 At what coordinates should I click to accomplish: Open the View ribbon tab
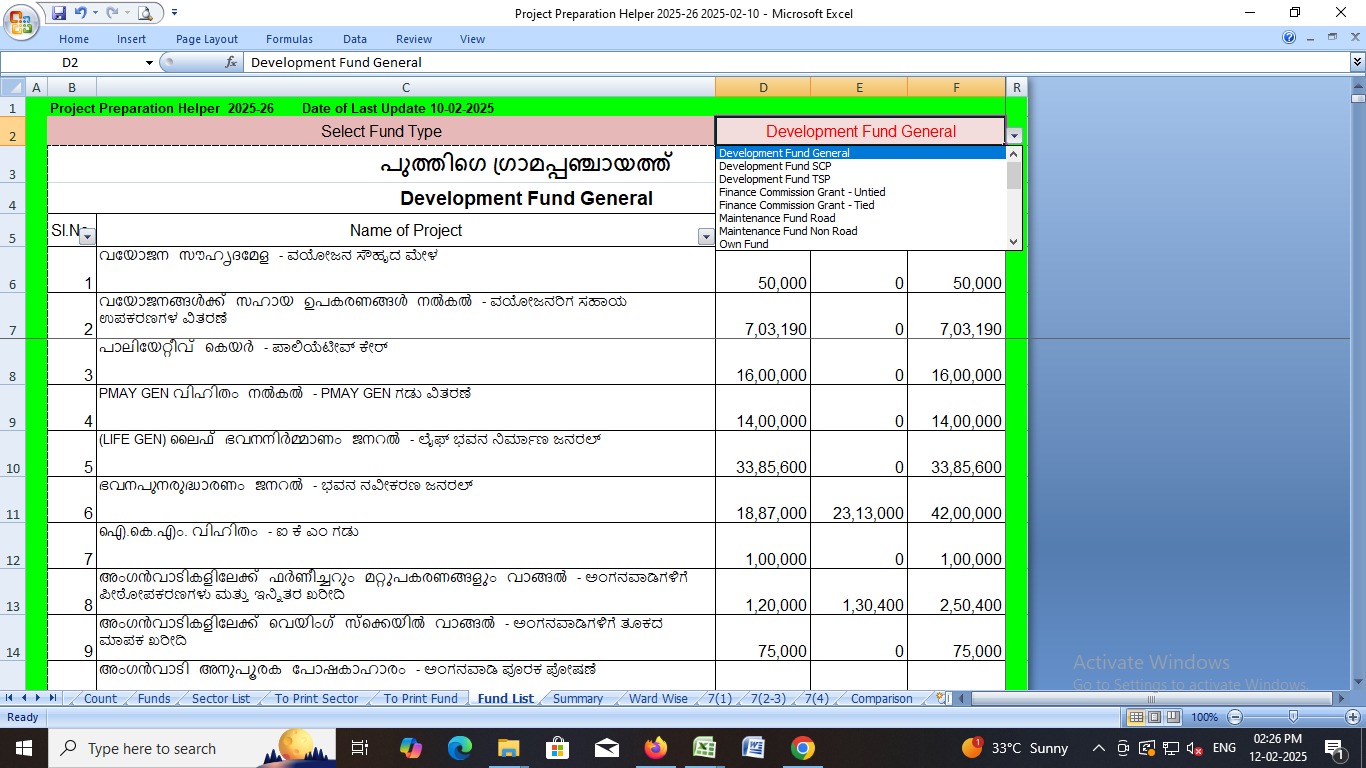pyautogui.click(x=472, y=39)
